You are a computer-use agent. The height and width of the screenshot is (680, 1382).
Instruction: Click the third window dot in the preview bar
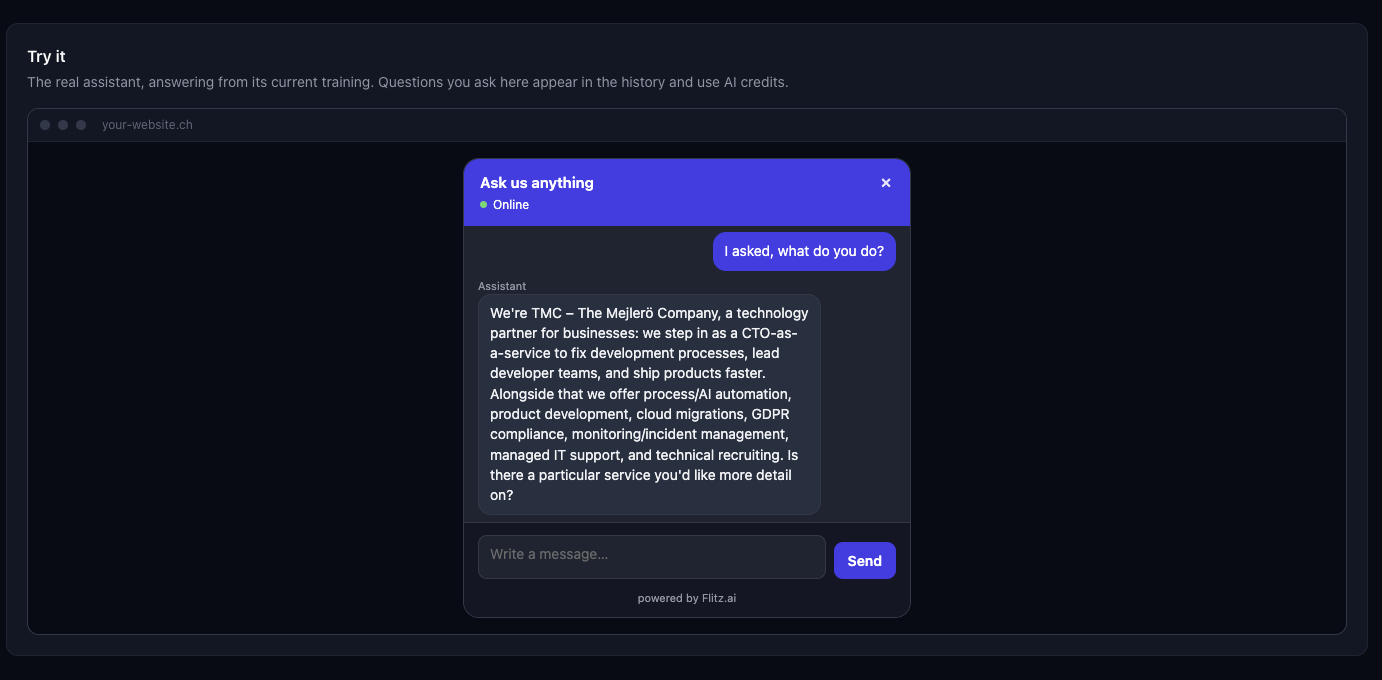click(x=81, y=125)
